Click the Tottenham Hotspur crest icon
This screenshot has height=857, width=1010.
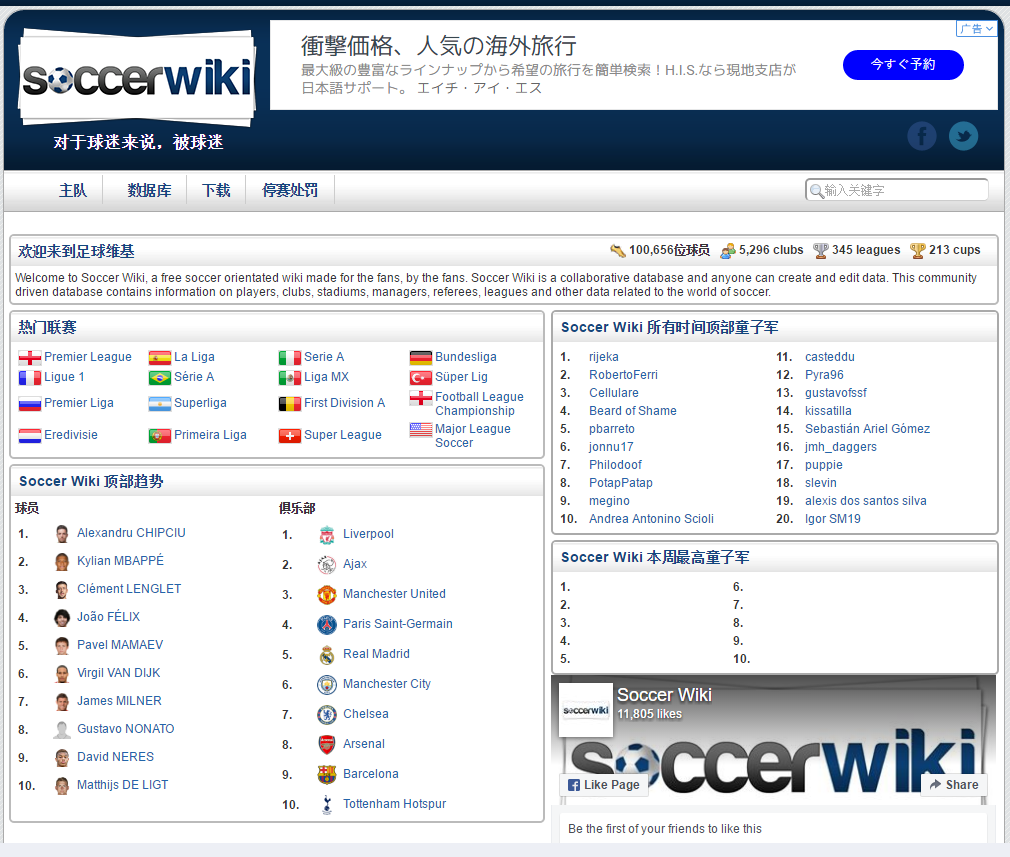coord(327,804)
